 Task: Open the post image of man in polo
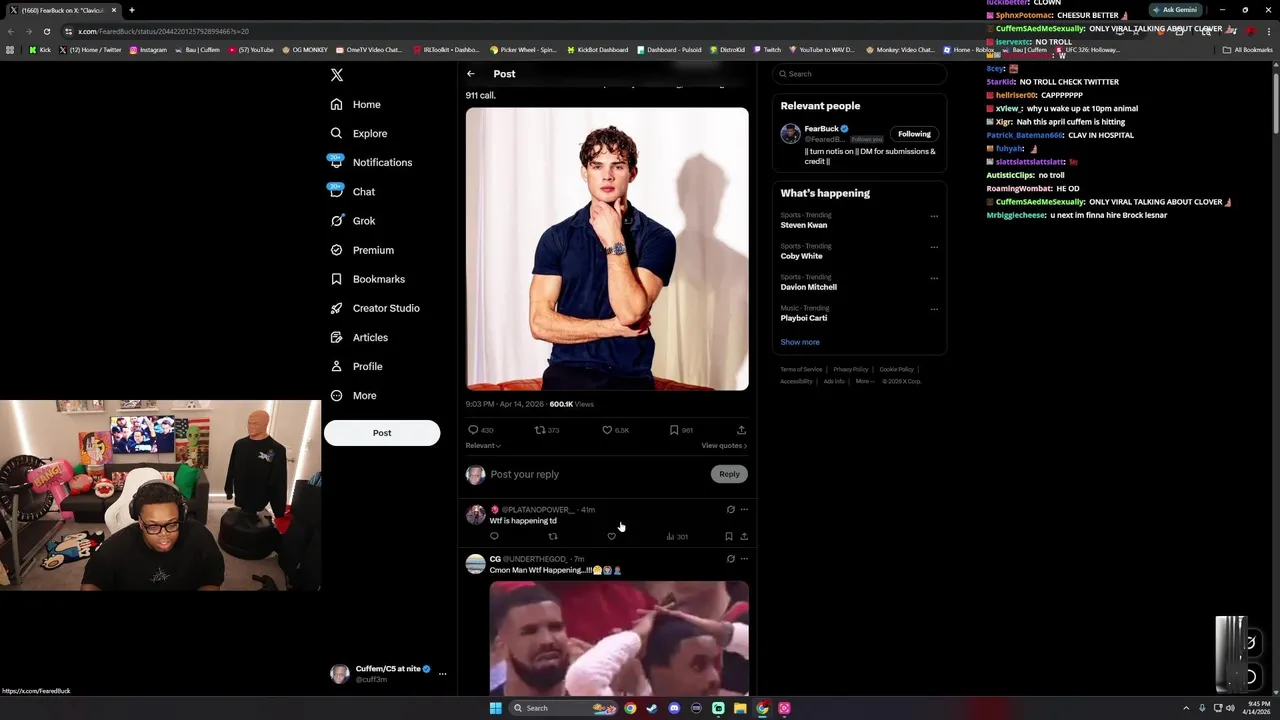click(607, 249)
